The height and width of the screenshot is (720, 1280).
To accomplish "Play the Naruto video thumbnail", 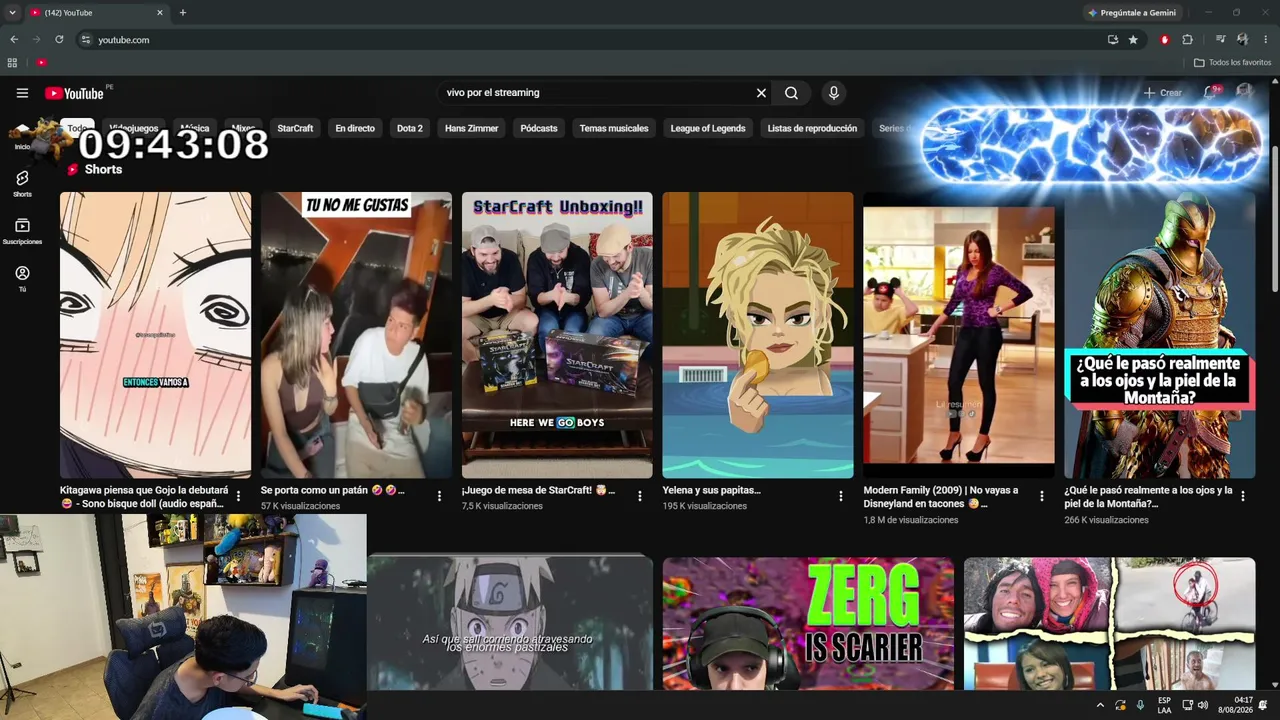I will coord(510,623).
